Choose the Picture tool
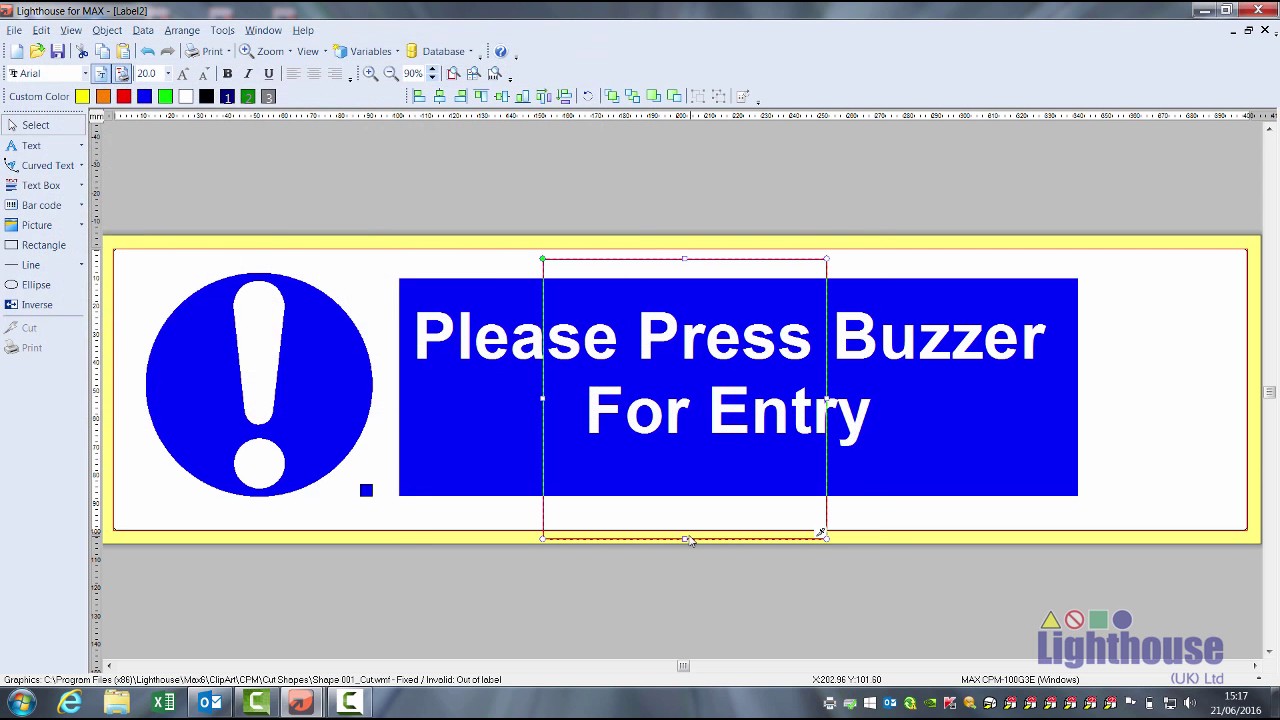 coord(29,225)
